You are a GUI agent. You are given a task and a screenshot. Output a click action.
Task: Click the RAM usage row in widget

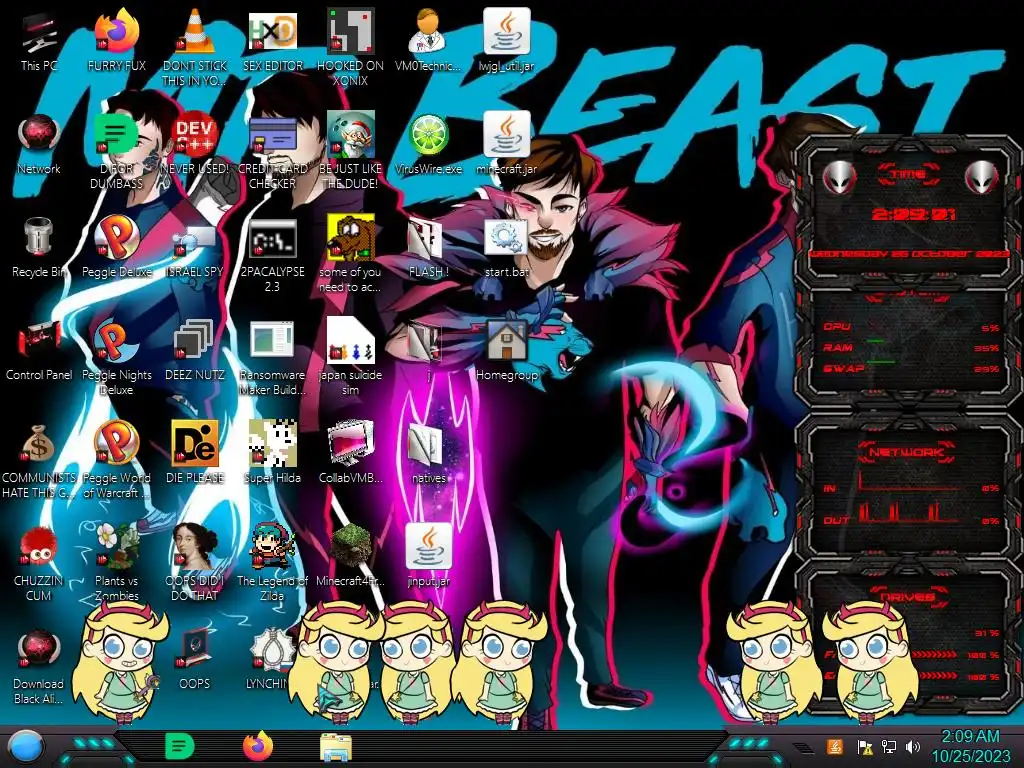[x=910, y=347]
